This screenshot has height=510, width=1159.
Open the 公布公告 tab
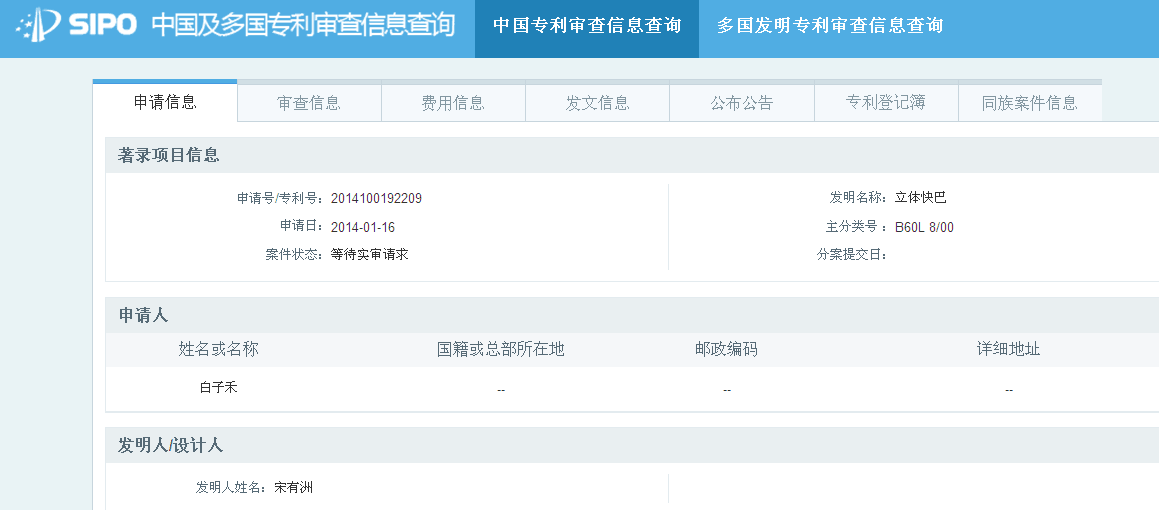pos(741,103)
